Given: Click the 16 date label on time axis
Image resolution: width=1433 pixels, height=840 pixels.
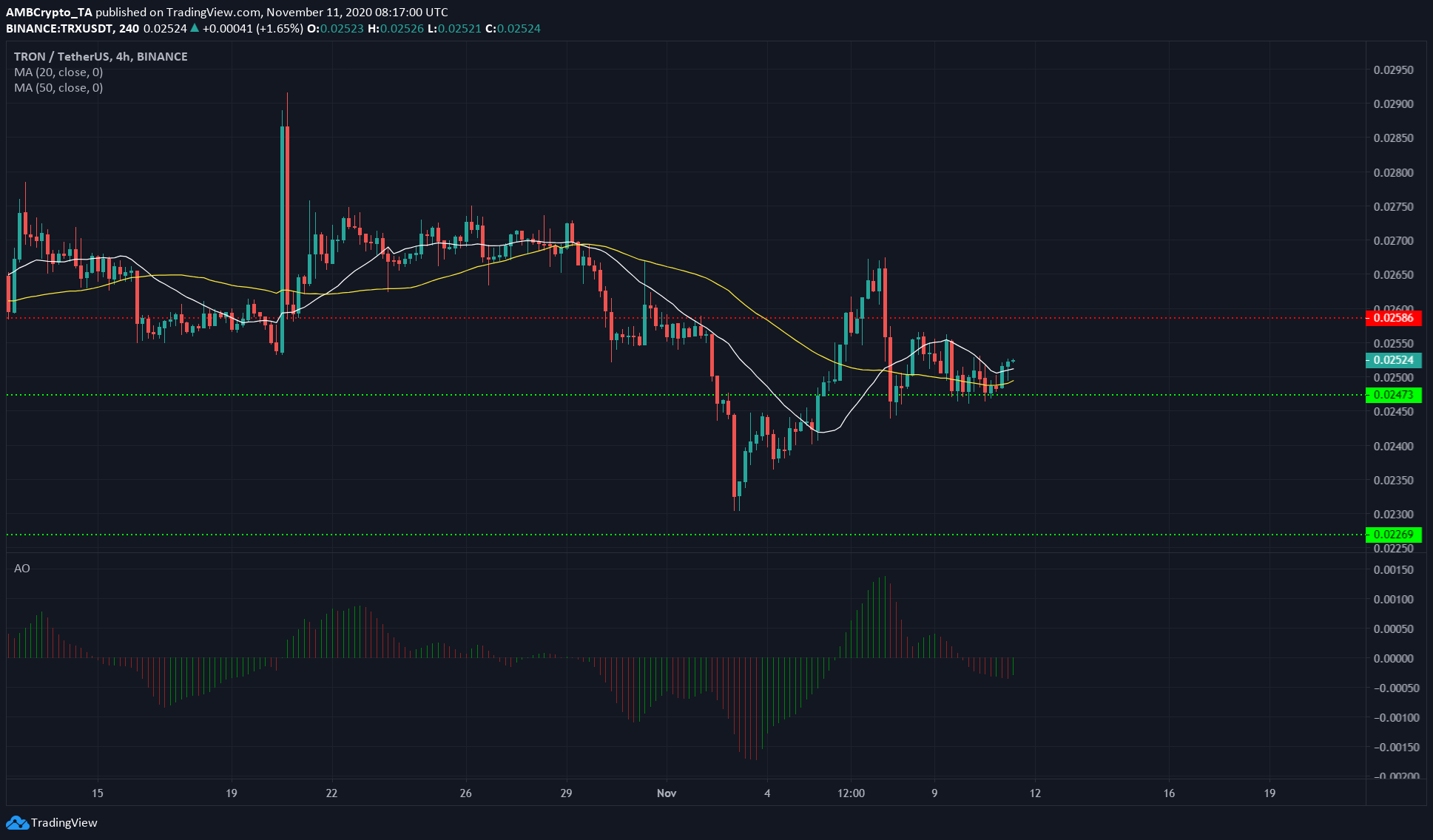Looking at the screenshot, I should (x=1169, y=793).
